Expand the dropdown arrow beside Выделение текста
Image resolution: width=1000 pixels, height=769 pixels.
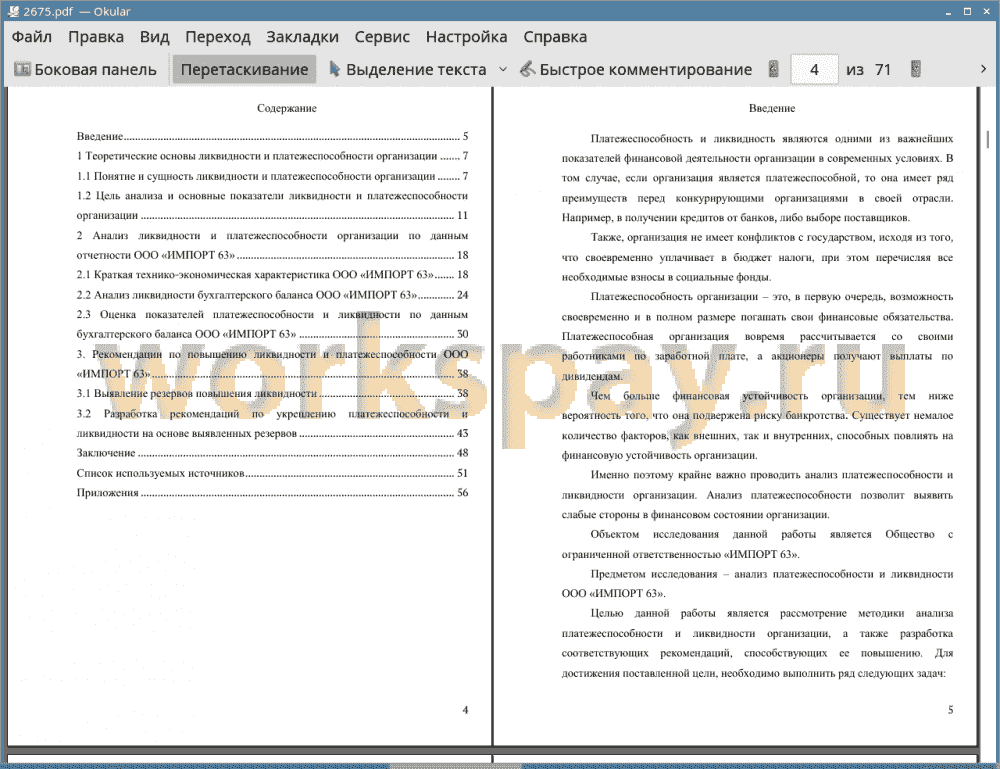tap(503, 70)
